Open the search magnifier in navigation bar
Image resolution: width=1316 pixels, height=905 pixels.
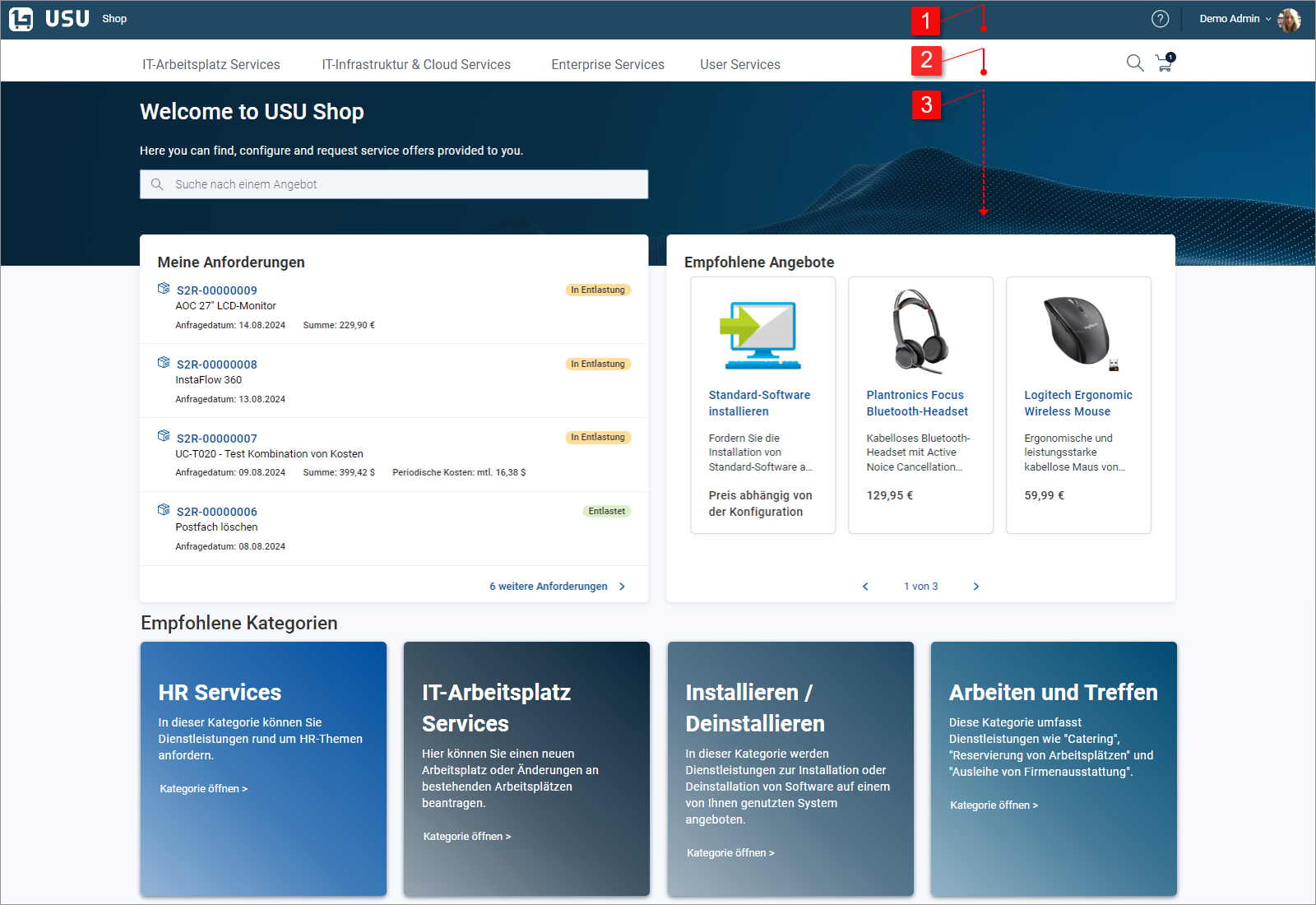(x=1134, y=63)
